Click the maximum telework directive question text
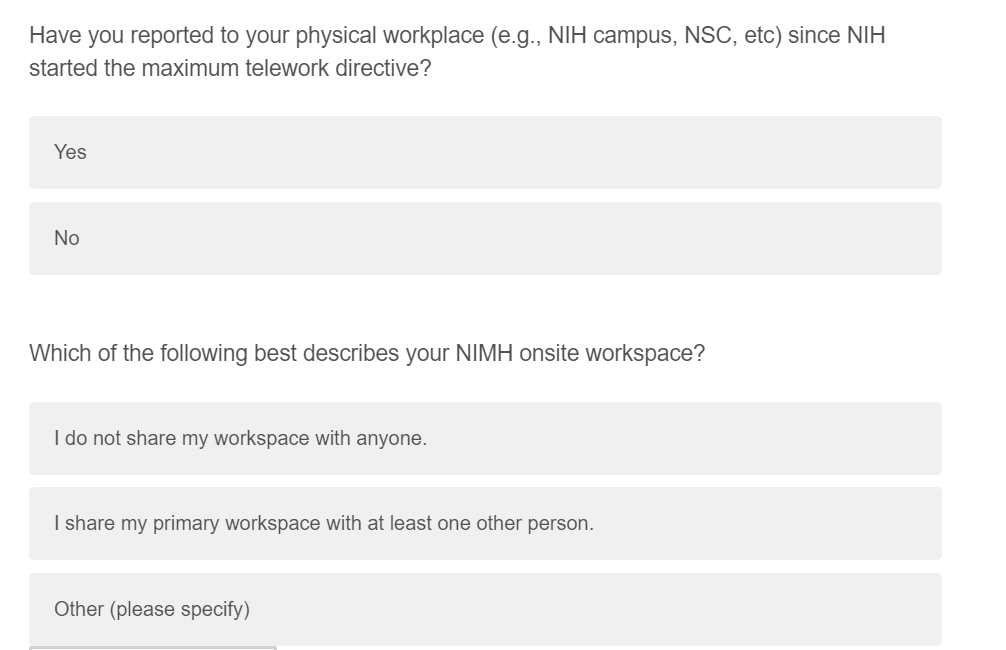The height and width of the screenshot is (650, 1006). (x=456, y=53)
